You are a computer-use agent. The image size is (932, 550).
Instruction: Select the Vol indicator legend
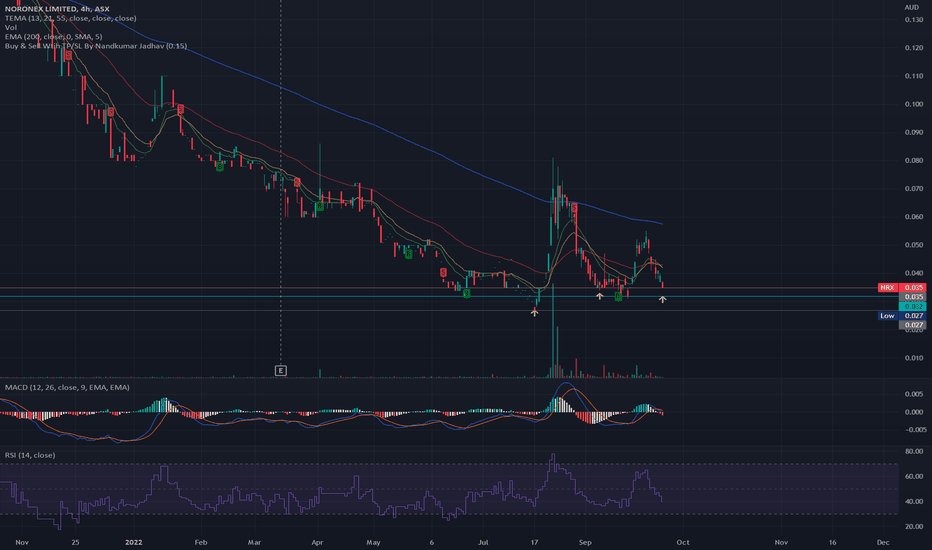[x=11, y=27]
